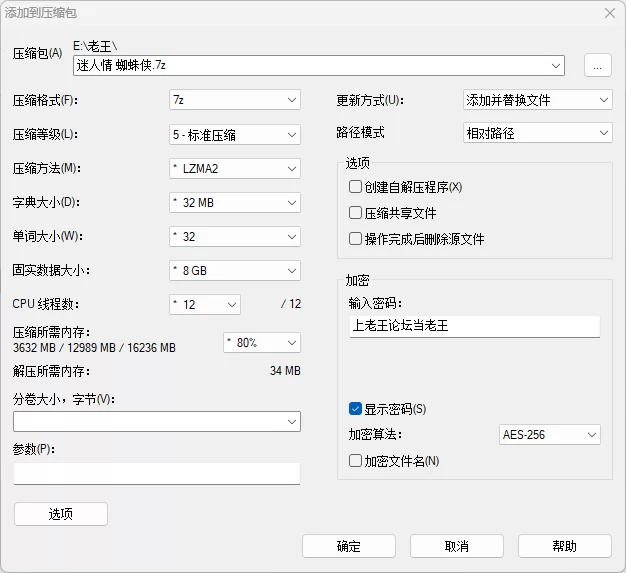Image resolution: width=626 pixels, height=573 pixels.
Task: Click the password input field
Action: pos(475,326)
